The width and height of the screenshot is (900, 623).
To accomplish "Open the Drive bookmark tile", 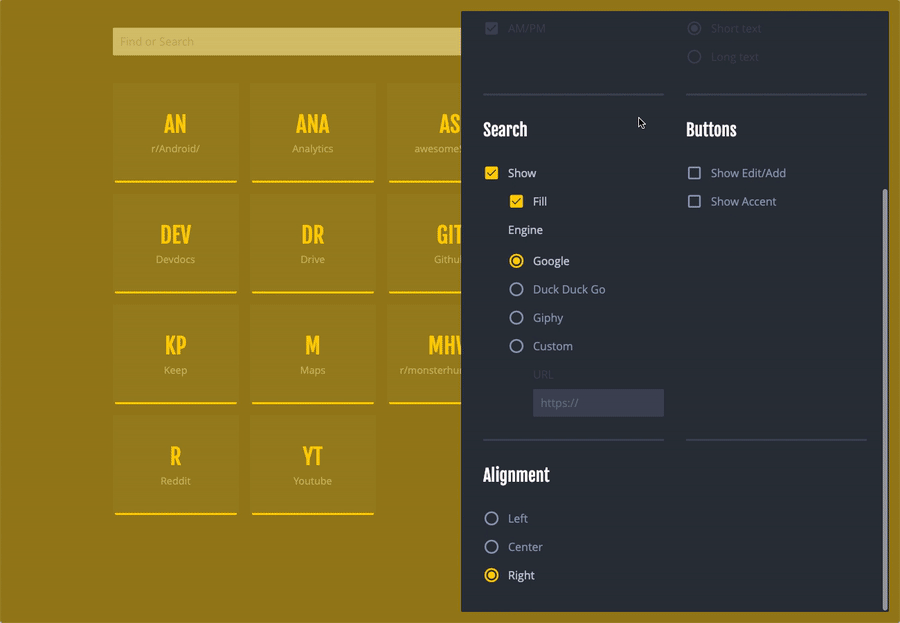I will coord(312,244).
